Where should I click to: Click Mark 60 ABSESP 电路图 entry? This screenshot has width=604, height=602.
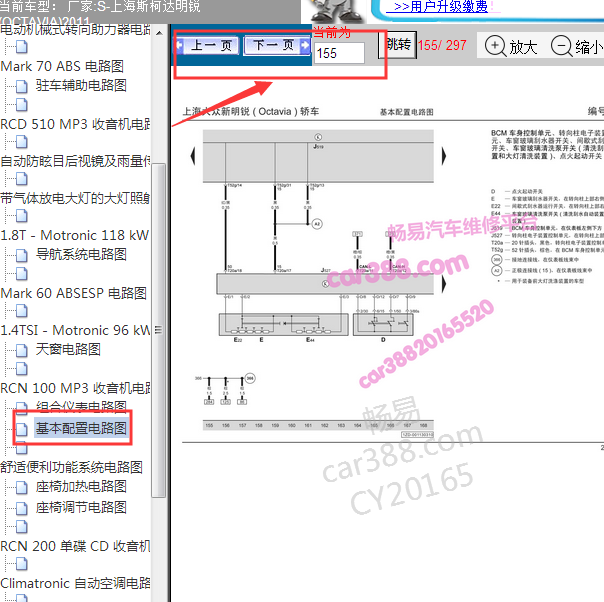tap(73, 293)
